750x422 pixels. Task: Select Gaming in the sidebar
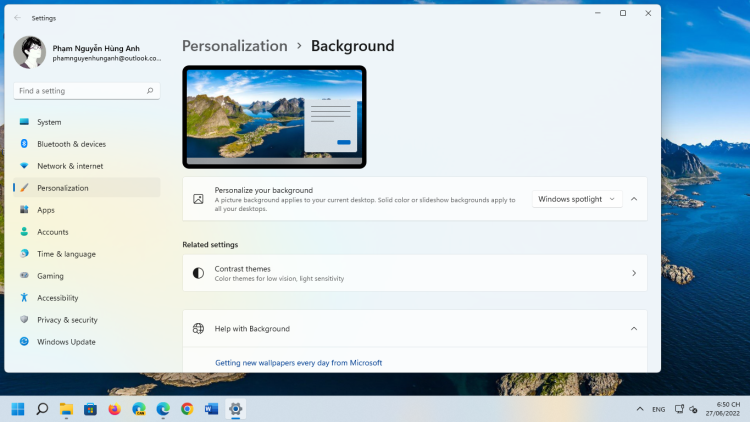[87, 276]
